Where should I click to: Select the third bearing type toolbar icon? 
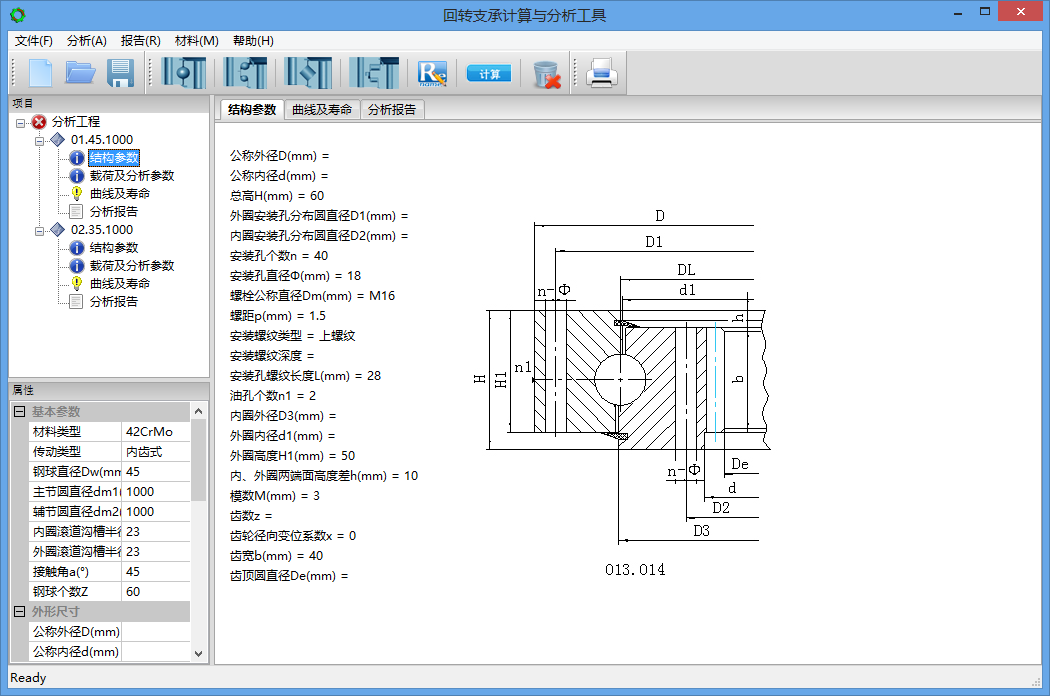308,73
